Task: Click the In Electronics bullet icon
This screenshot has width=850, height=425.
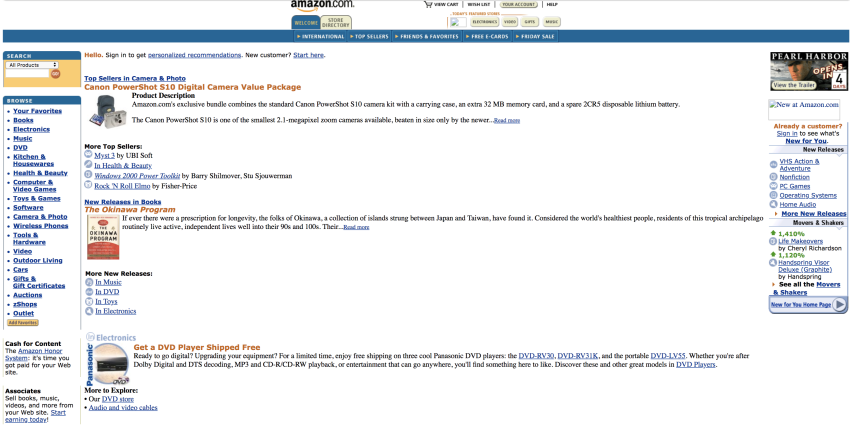Action: [89, 311]
